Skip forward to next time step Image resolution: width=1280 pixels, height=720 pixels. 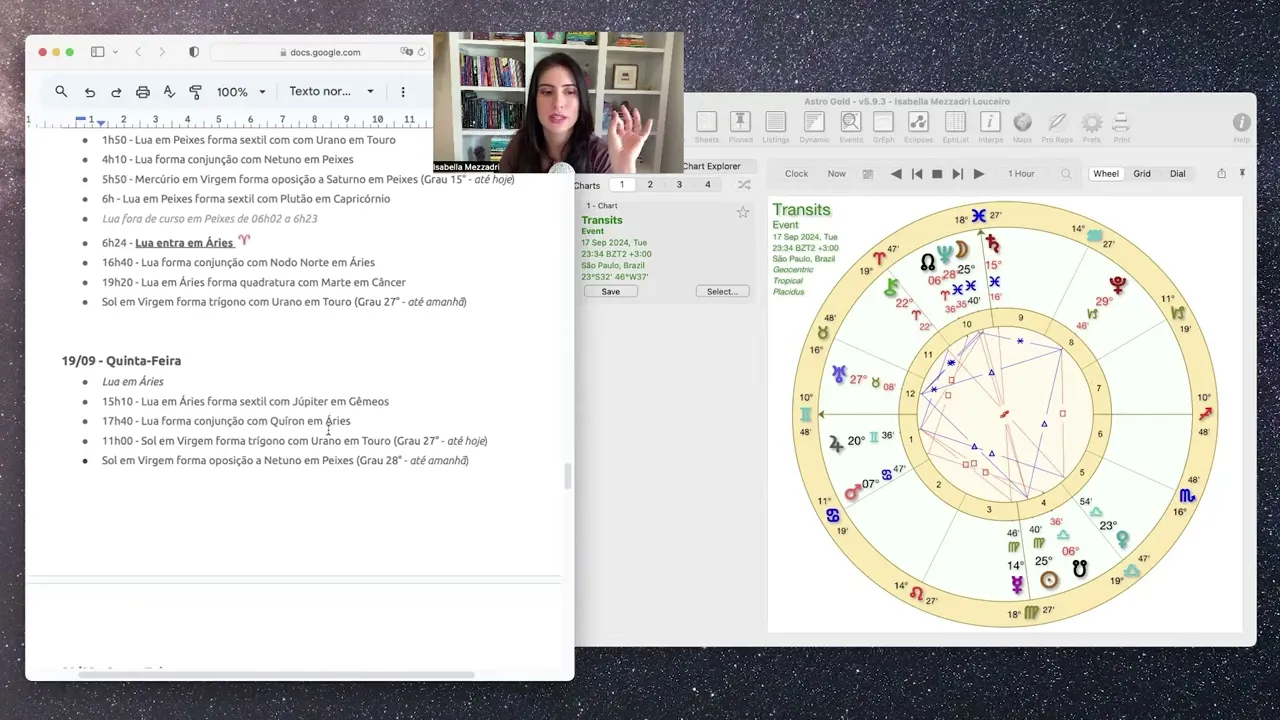957,174
